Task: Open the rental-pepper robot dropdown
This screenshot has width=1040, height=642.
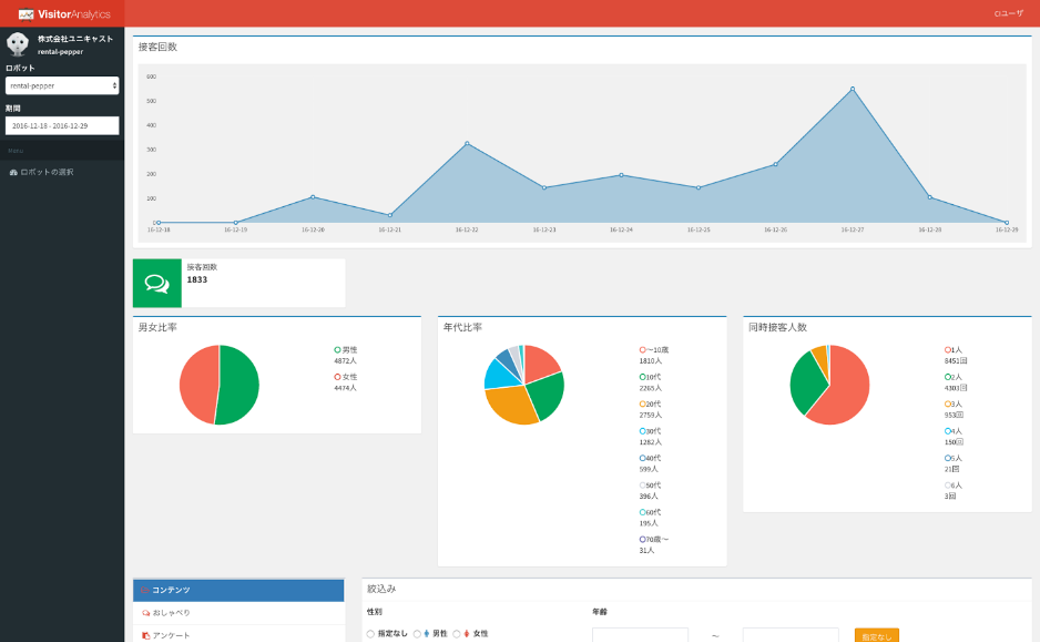Action: [62, 86]
